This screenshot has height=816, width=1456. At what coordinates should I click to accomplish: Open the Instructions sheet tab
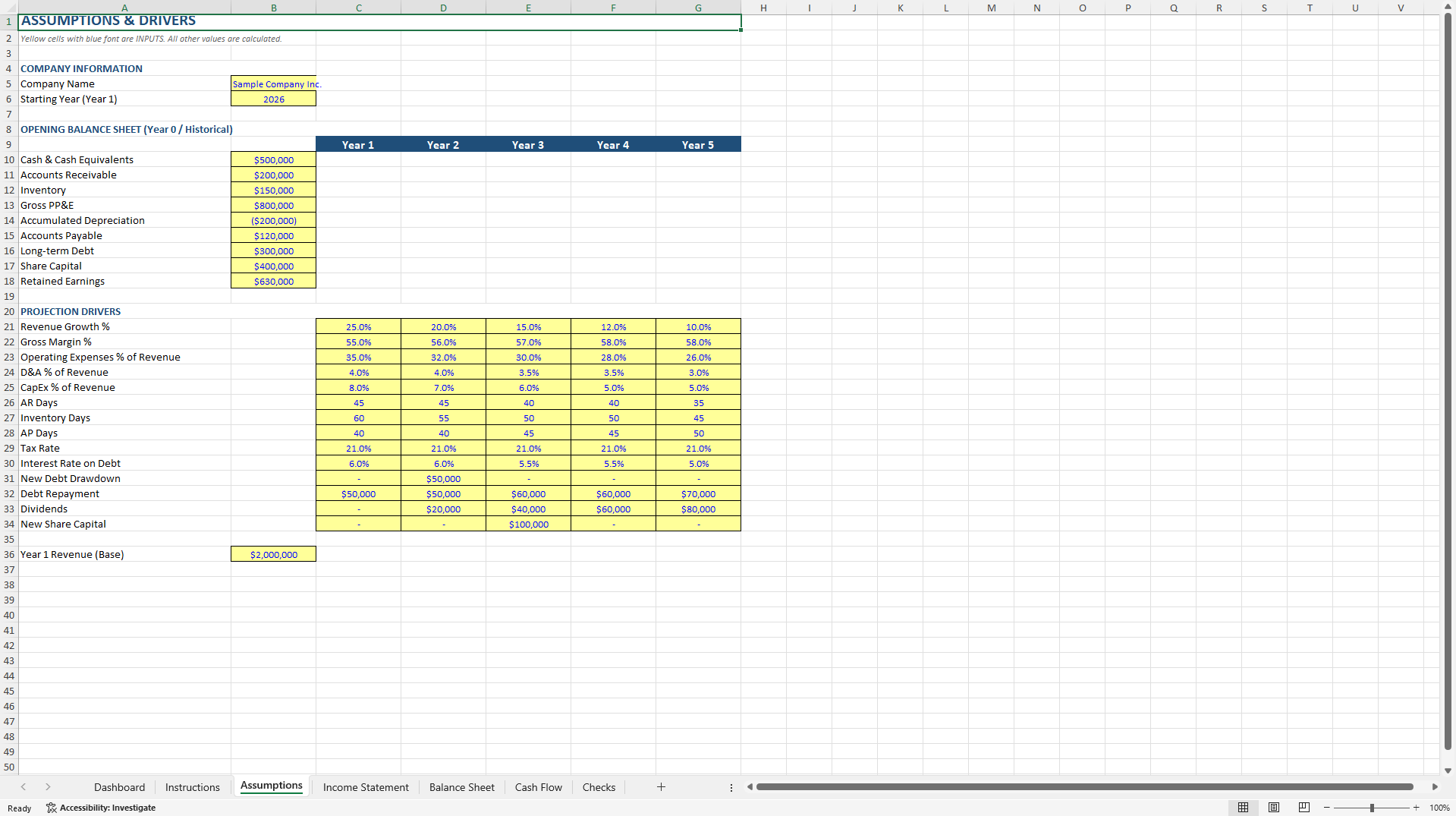193,787
